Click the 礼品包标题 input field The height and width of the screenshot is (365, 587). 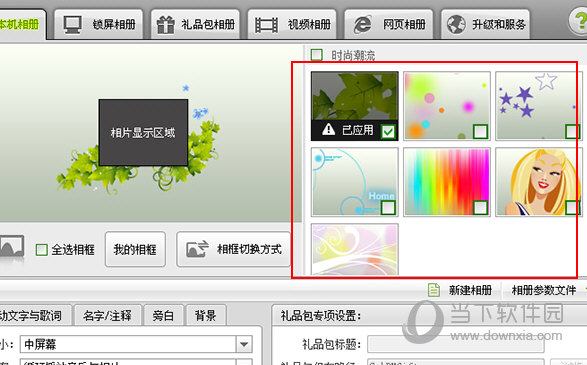(x=456, y=344)
